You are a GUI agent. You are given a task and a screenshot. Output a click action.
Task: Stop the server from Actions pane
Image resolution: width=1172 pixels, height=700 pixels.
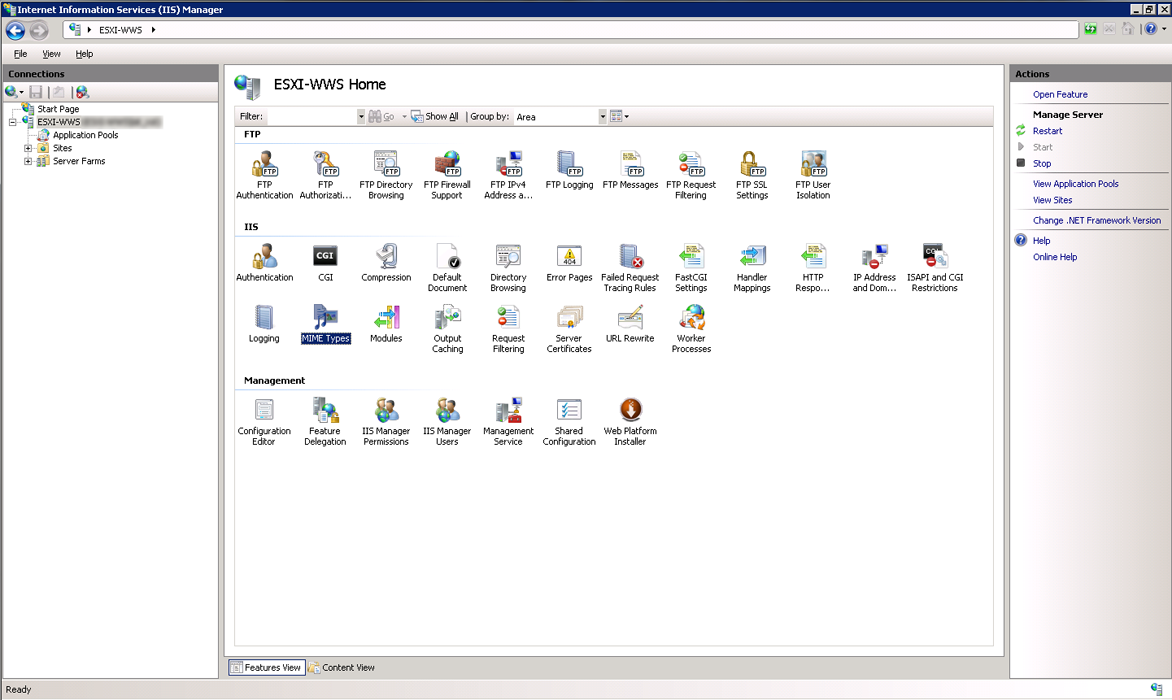[1042, 164]
